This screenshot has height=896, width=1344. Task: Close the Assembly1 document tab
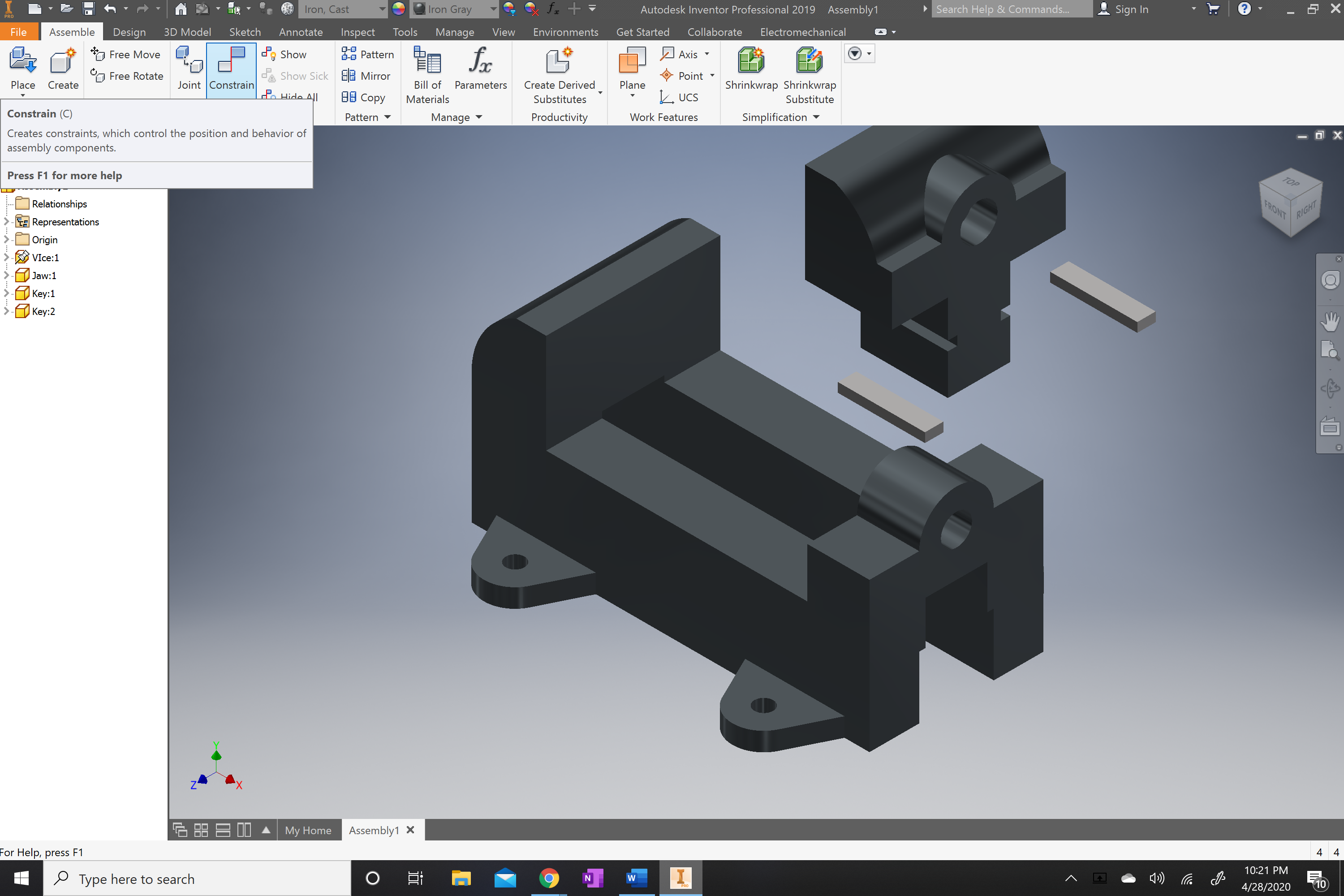click(410, 830)
